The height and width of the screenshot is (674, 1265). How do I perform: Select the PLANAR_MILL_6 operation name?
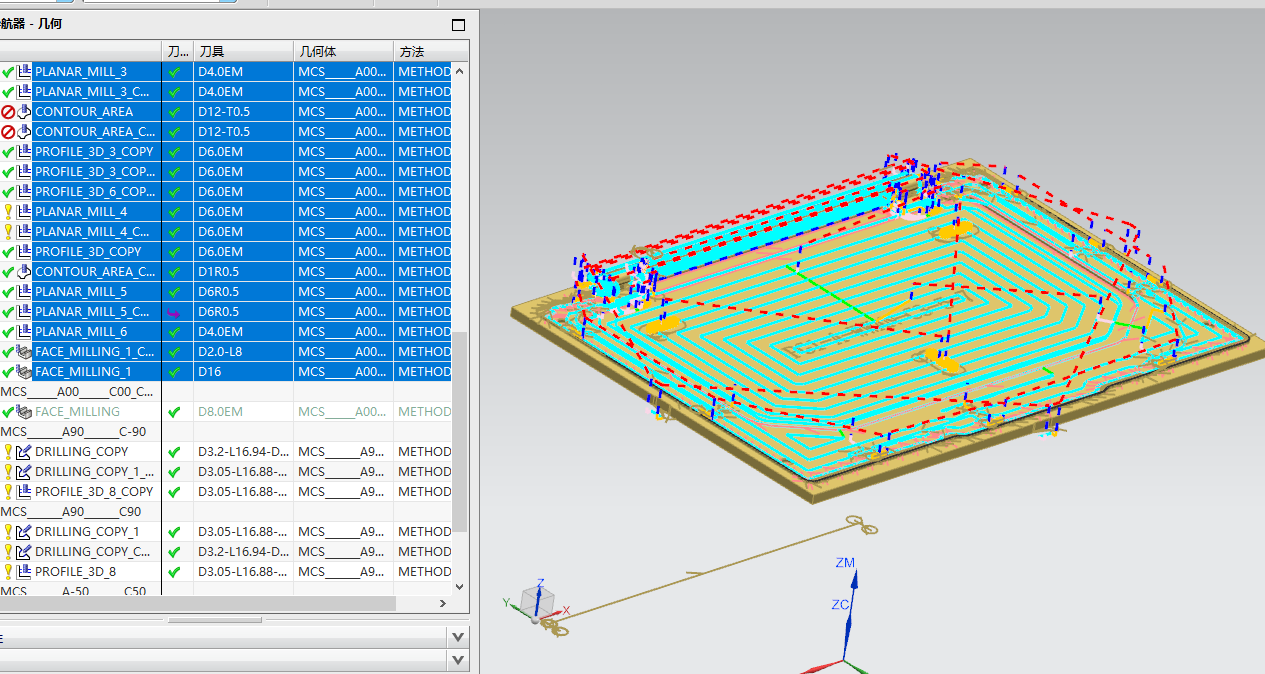point(81,332)
